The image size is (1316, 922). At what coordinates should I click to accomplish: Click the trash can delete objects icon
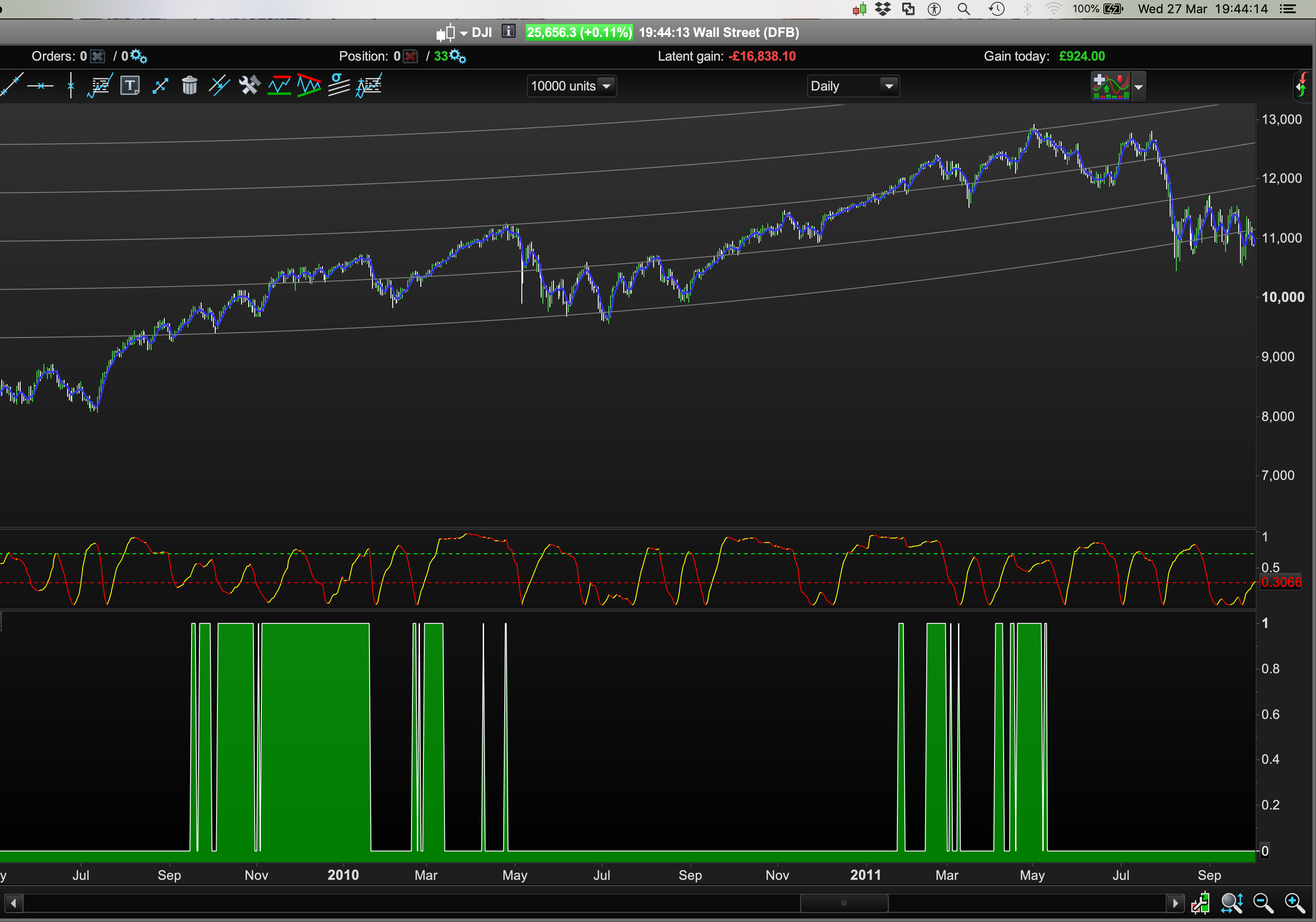tap(189, 86)
